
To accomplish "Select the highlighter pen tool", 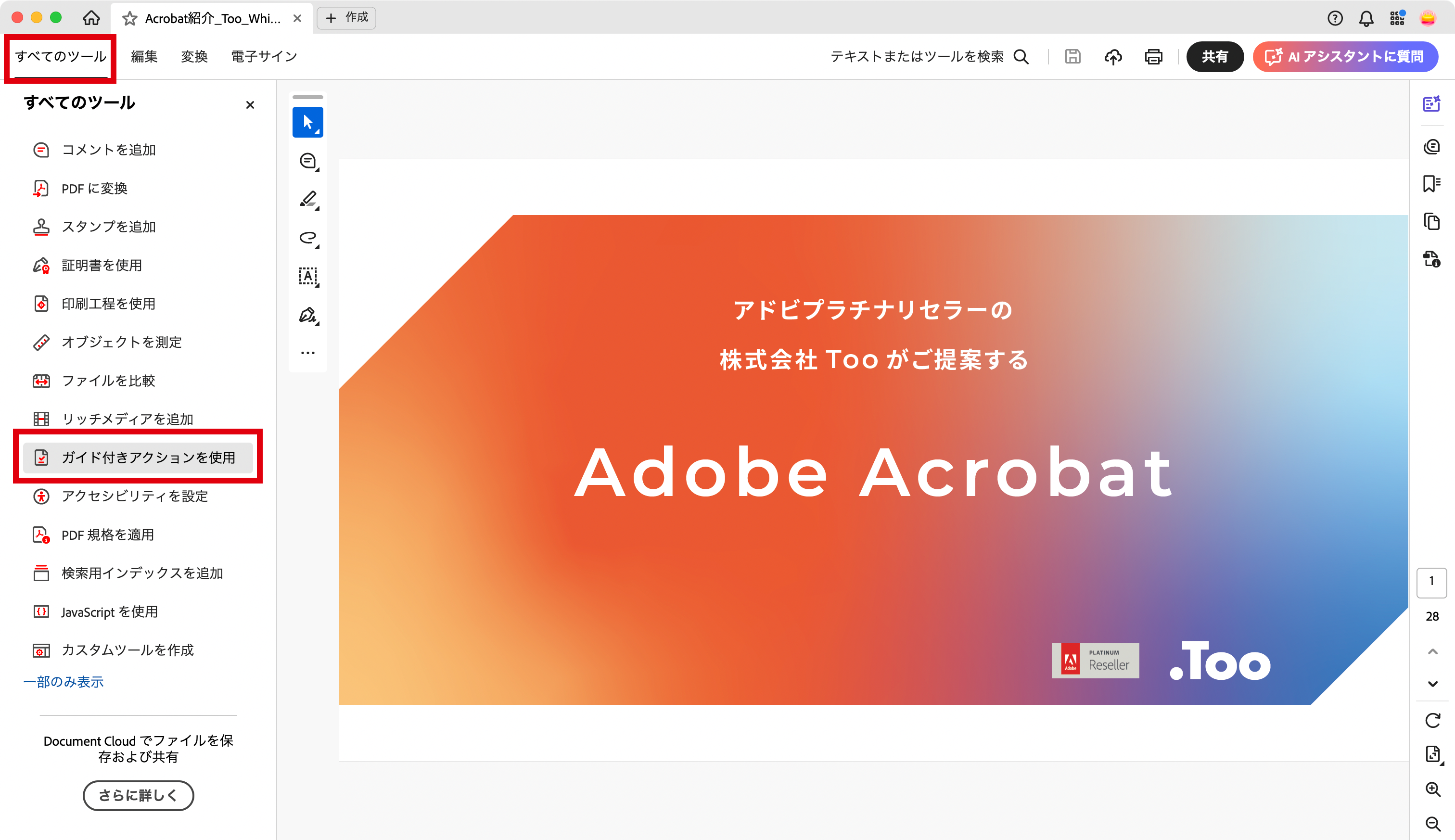I will click(x=307, y=199).
